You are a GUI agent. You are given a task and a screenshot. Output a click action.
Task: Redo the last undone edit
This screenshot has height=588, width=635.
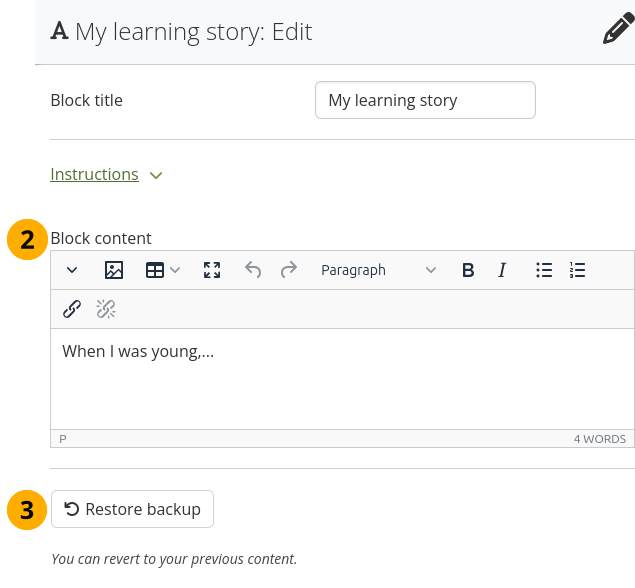[288, 270]
